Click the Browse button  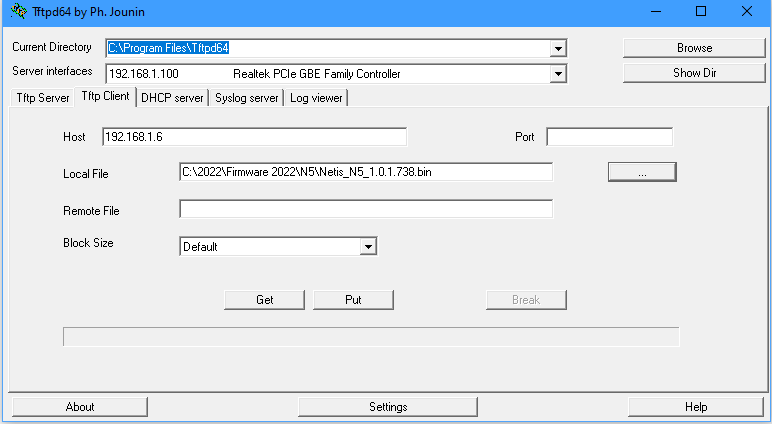click(x=694, y=48)
